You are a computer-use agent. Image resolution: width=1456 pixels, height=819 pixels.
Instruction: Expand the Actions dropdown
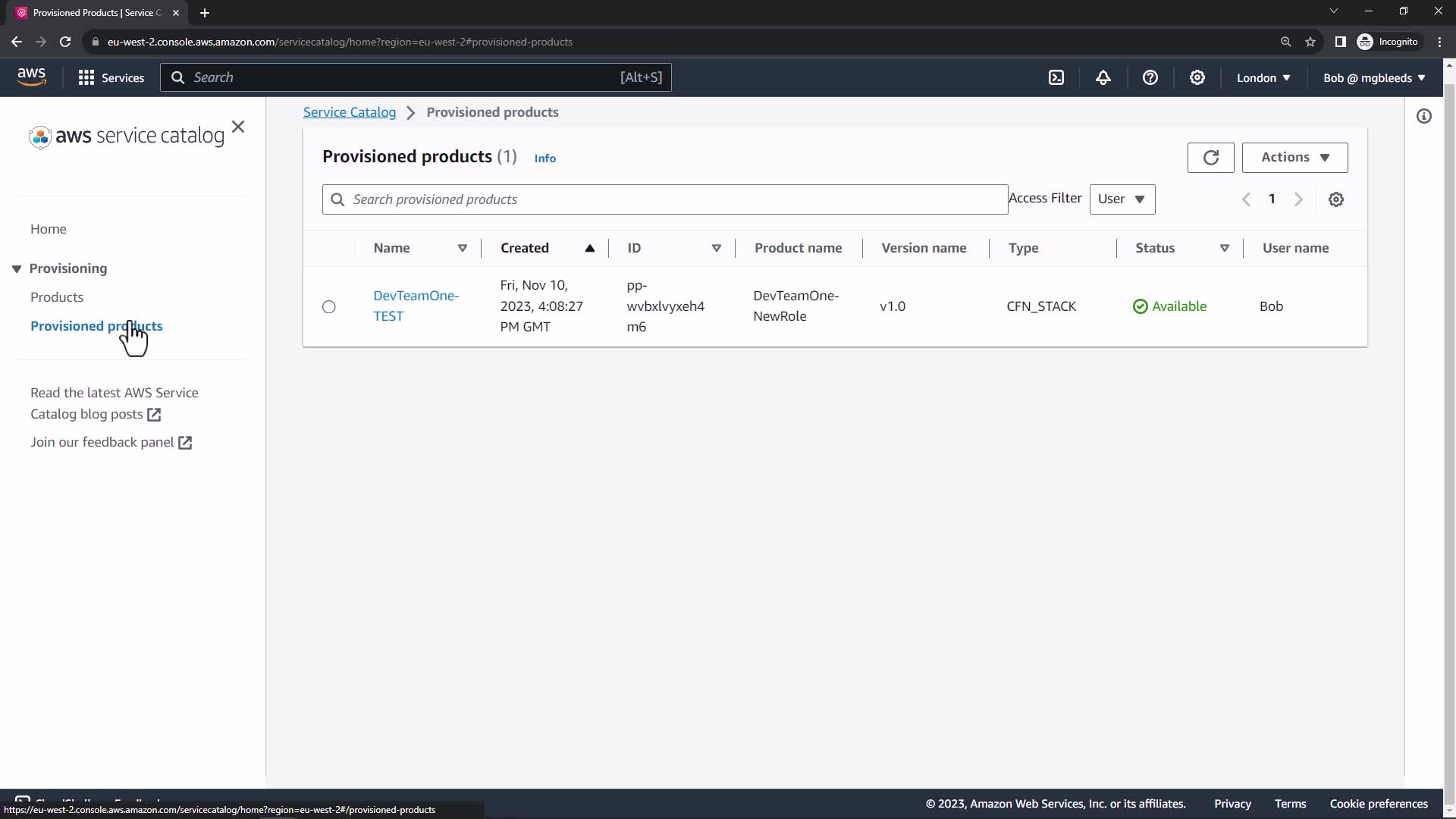1294,157
